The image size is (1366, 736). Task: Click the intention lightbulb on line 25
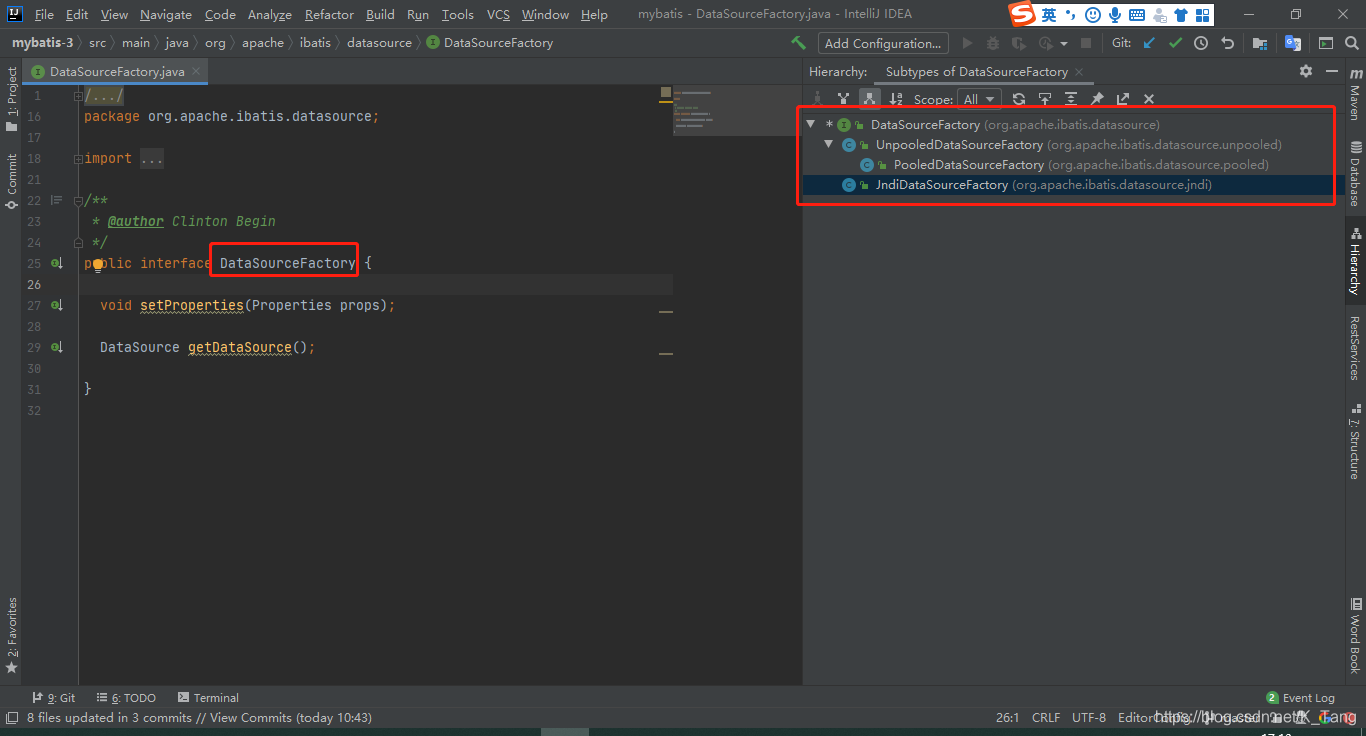[98, 265]
